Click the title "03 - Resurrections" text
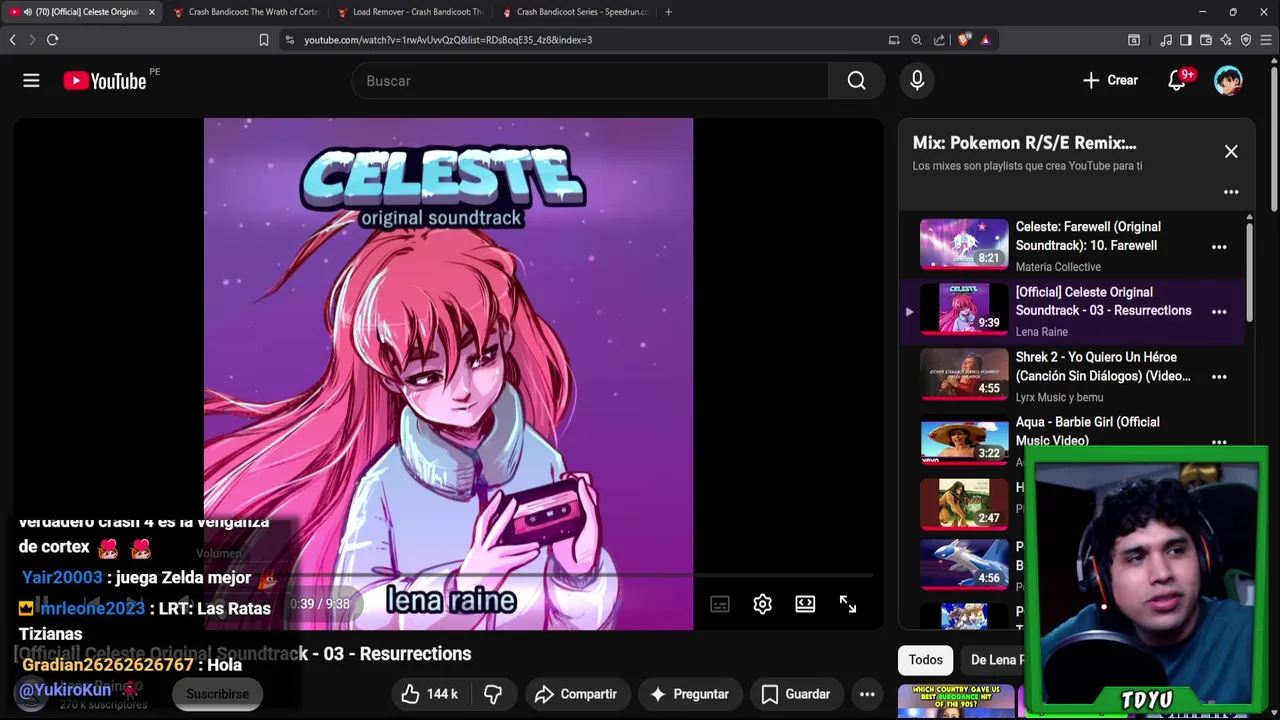This screenshot has height=720, width=1280. [x=397, y=654]
